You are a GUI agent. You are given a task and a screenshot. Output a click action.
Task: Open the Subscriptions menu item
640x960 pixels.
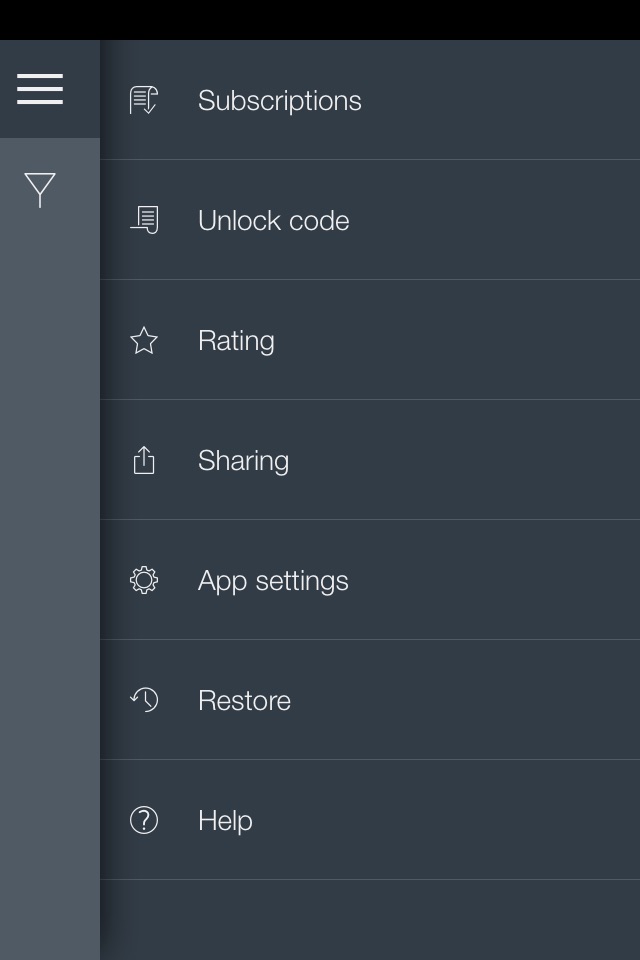370,100
